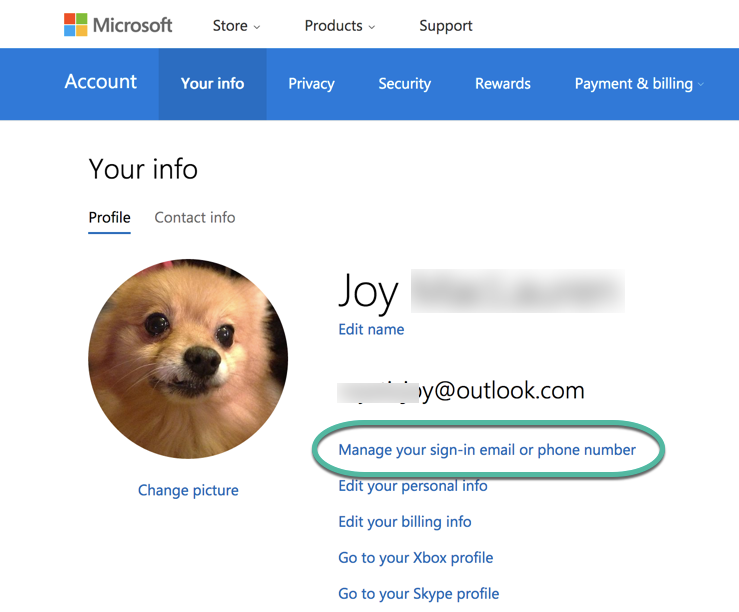Click the Microsoft logo
Viewport: 739px width, 612px height.
click(x=118, y=25)
